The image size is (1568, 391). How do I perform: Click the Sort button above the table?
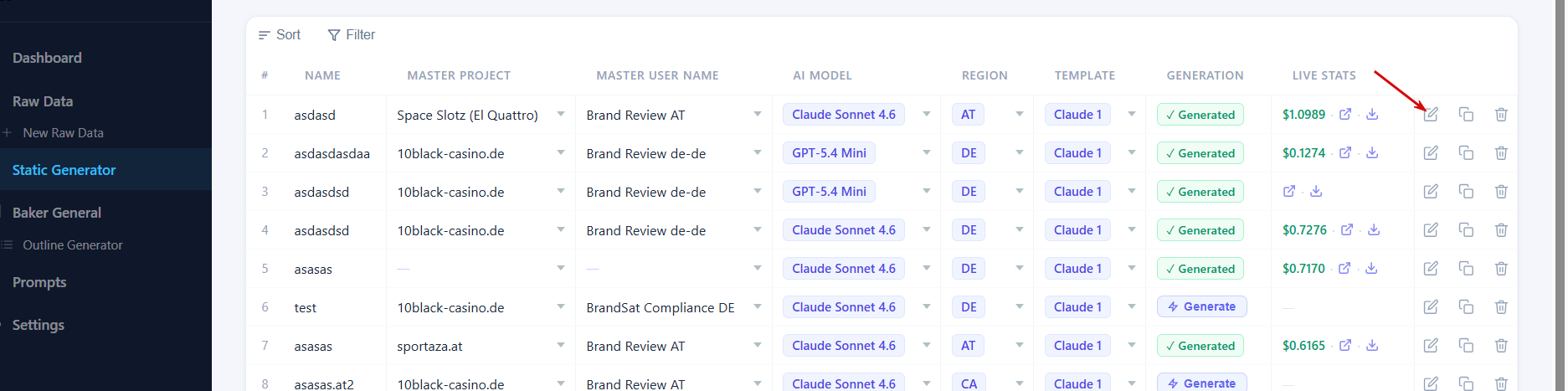280,35
